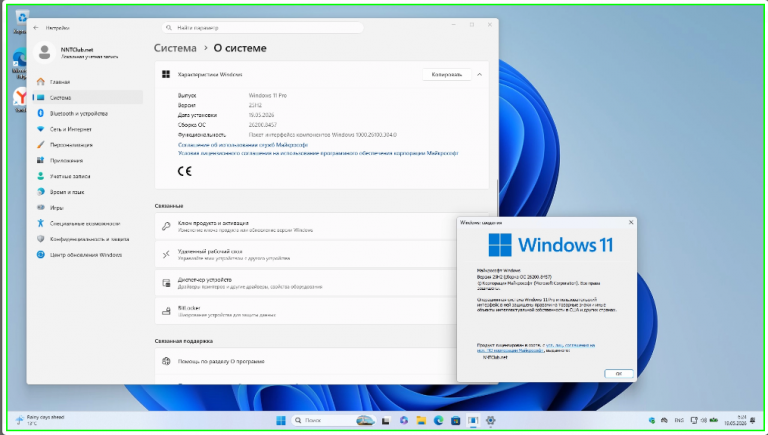Expand Помощь по разделу О программе
The width and height of the screenshot is (768, 435).
pyautogui.click(x=308, y=362)
